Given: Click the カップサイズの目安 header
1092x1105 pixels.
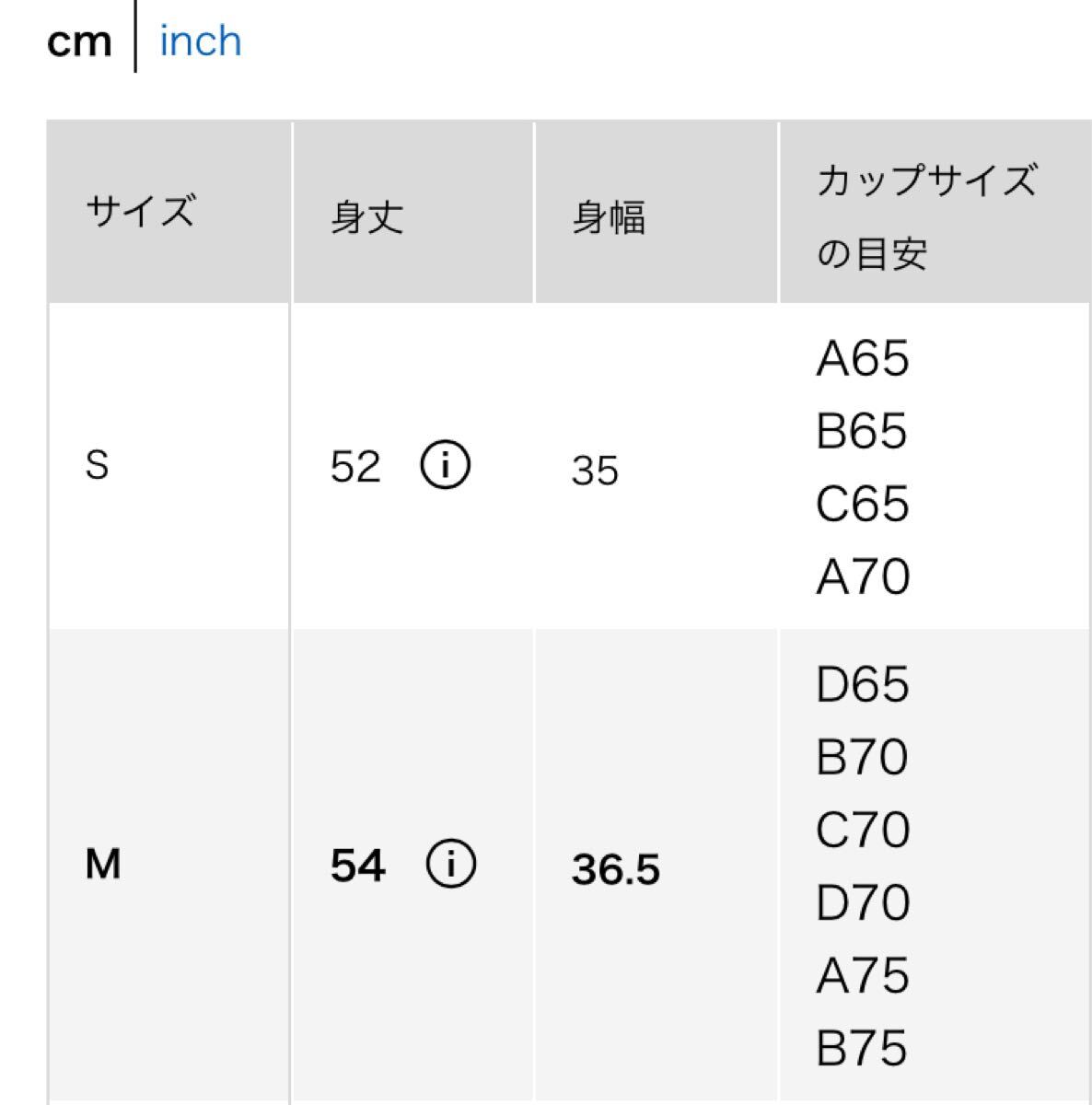Looking at the screenshot, I should (925, 215).
